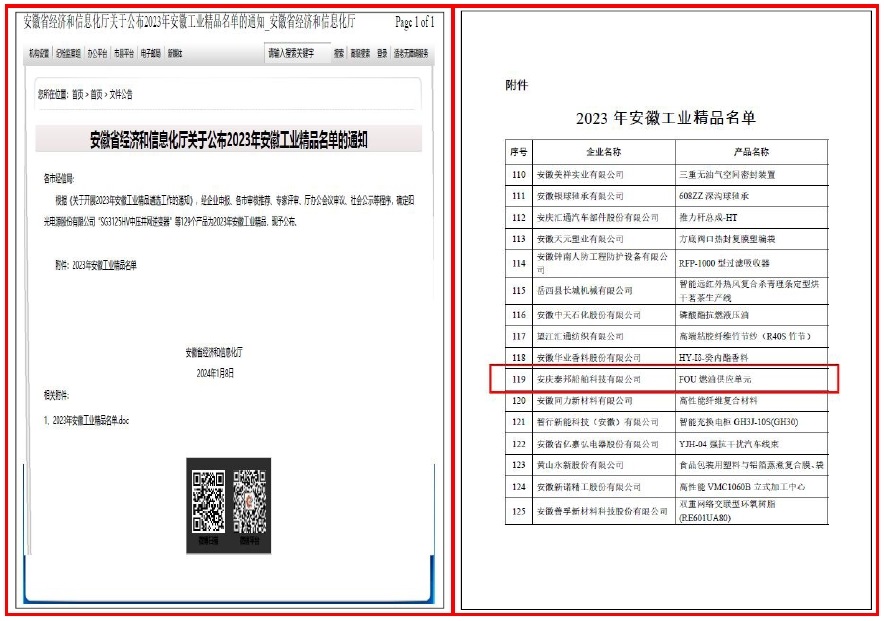Click the 'YJH-04 强抗干扰汽车线束' cell
The height and width of the screenshot is (621, 884).
click(x=752, y=444)
